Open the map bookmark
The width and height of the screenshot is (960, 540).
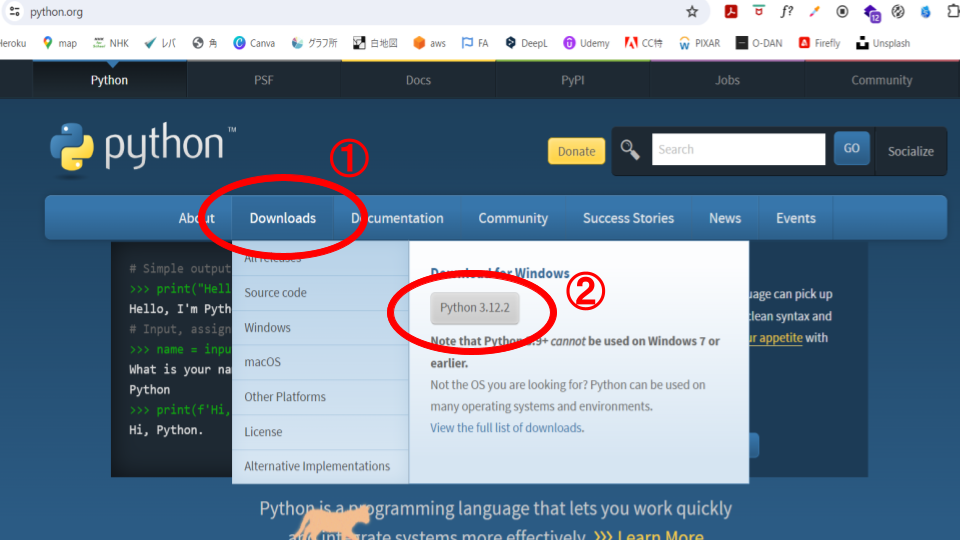(59, 43)
